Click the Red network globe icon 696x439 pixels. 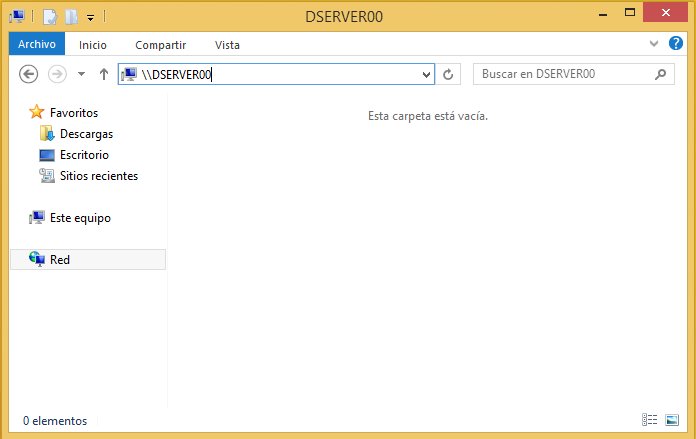click(x=37, y=259)
